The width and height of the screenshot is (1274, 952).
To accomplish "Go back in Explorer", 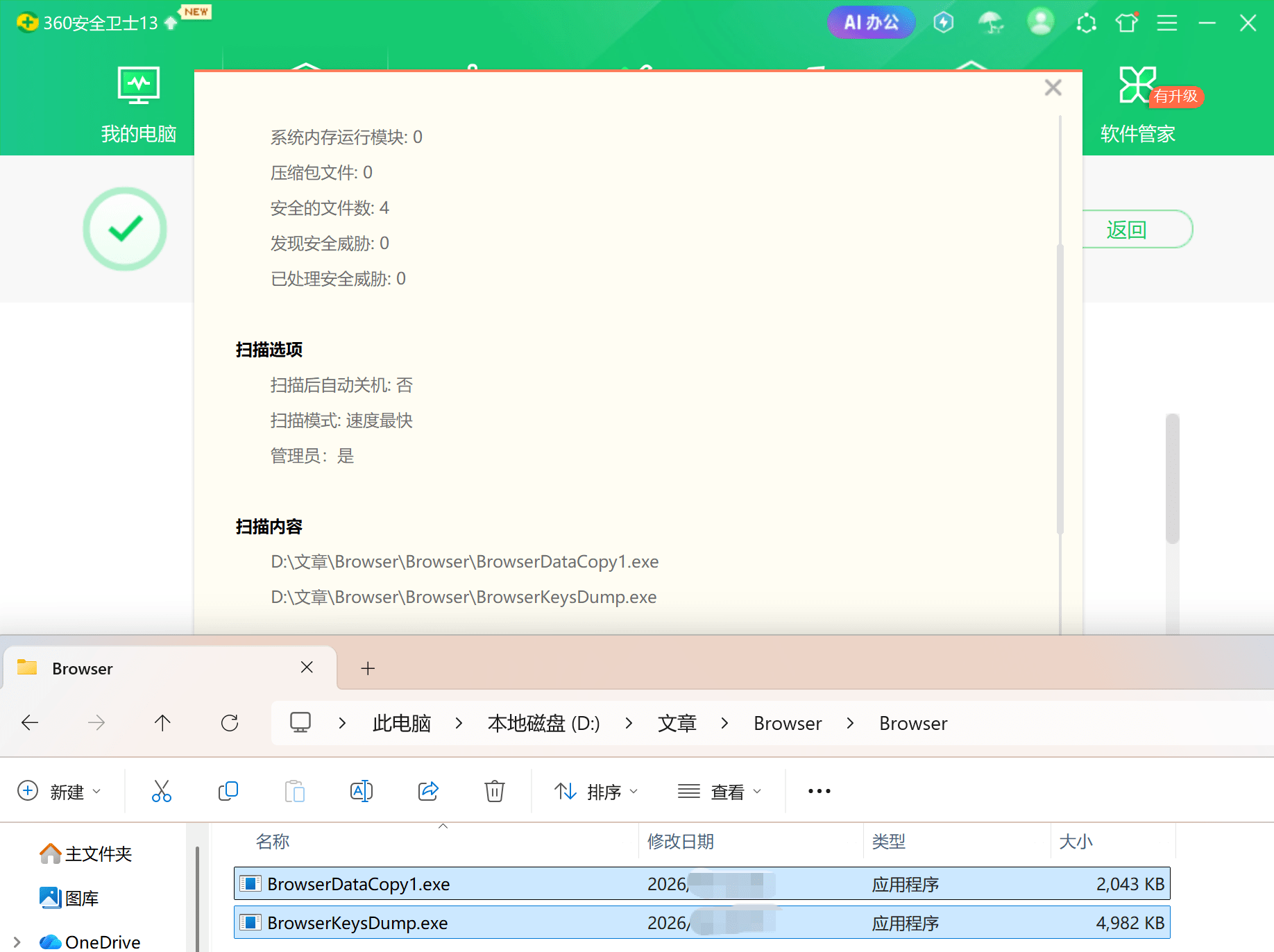I will click(30, 723).
